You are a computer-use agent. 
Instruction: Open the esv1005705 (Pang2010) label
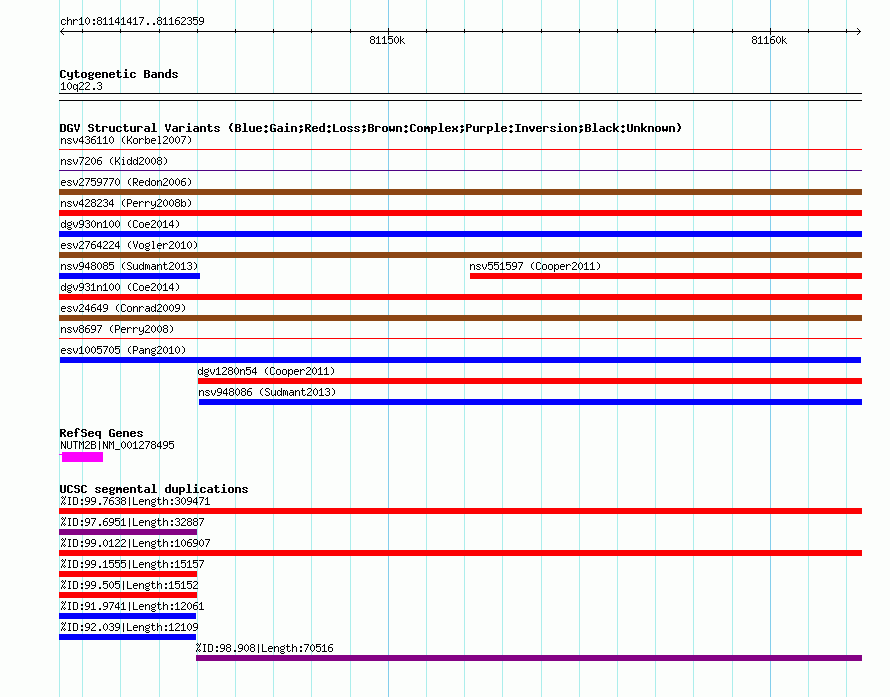pyautogui.click(x=123, y=350)
